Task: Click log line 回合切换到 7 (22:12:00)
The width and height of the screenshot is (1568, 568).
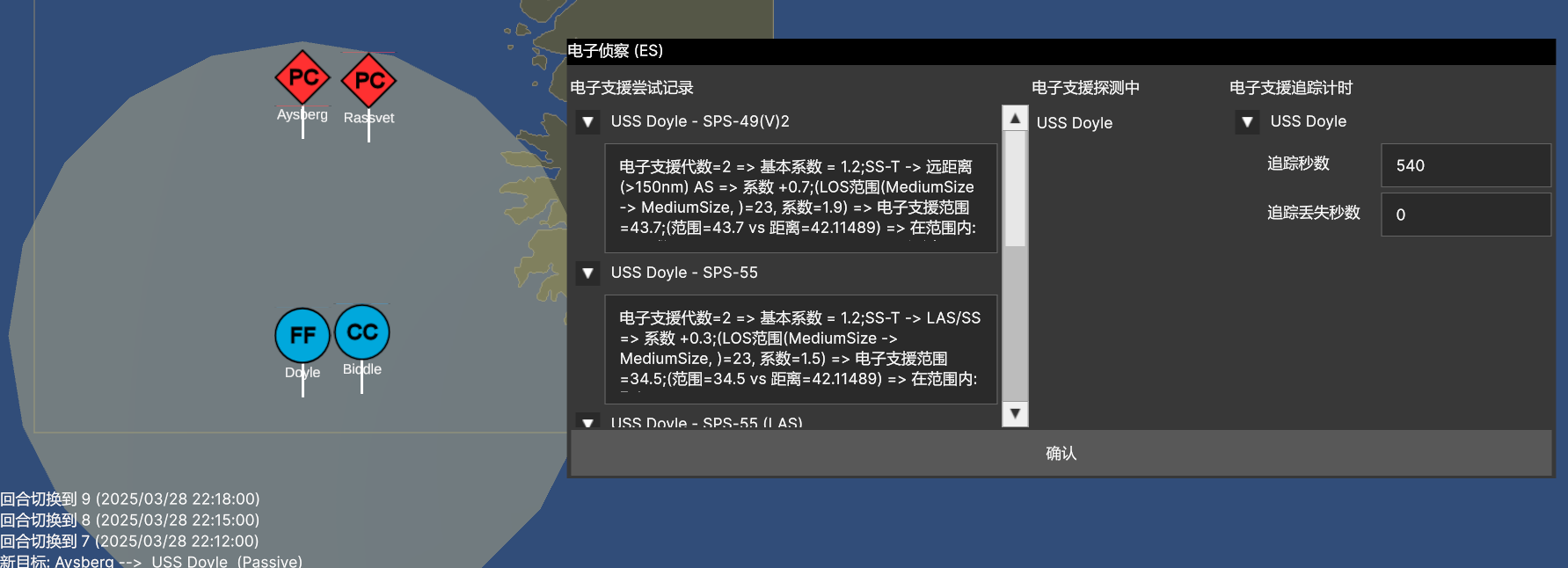Action: click(130, 542)
